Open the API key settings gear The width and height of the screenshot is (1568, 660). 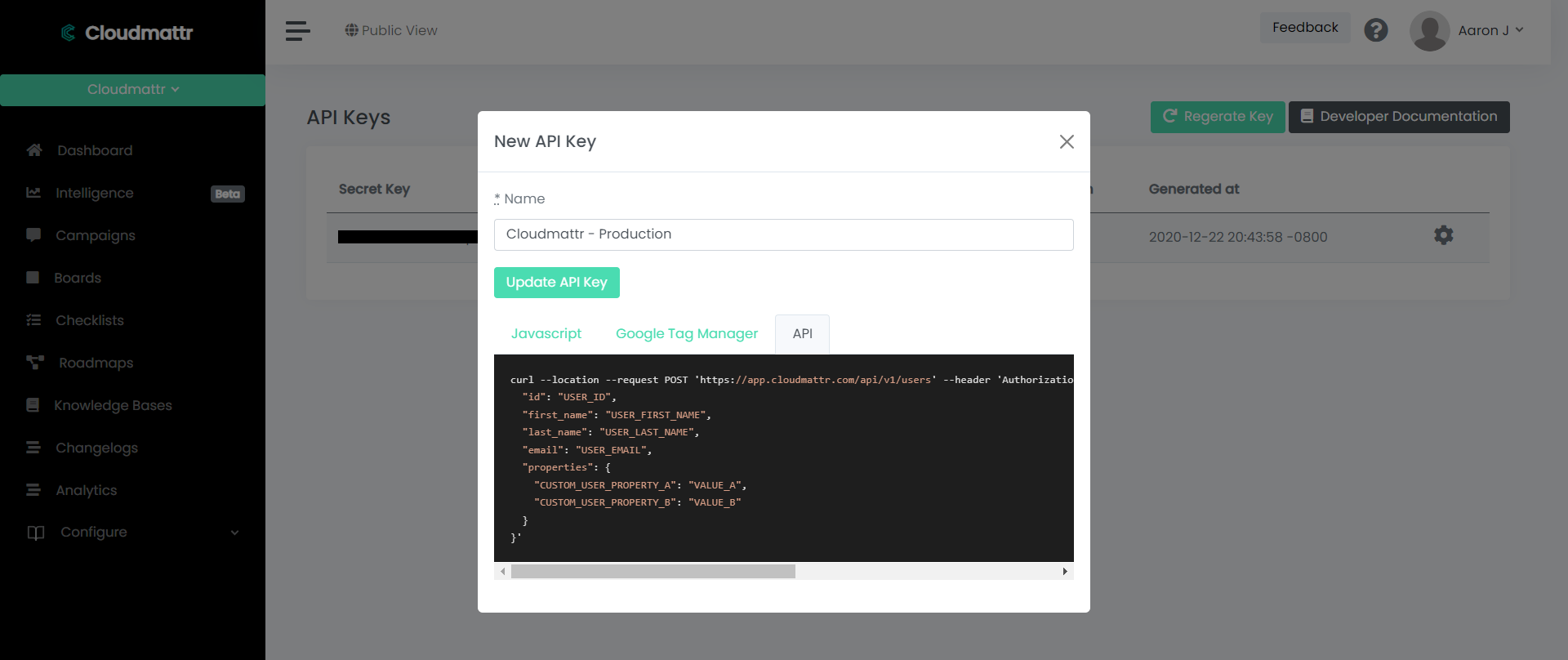1444,235
